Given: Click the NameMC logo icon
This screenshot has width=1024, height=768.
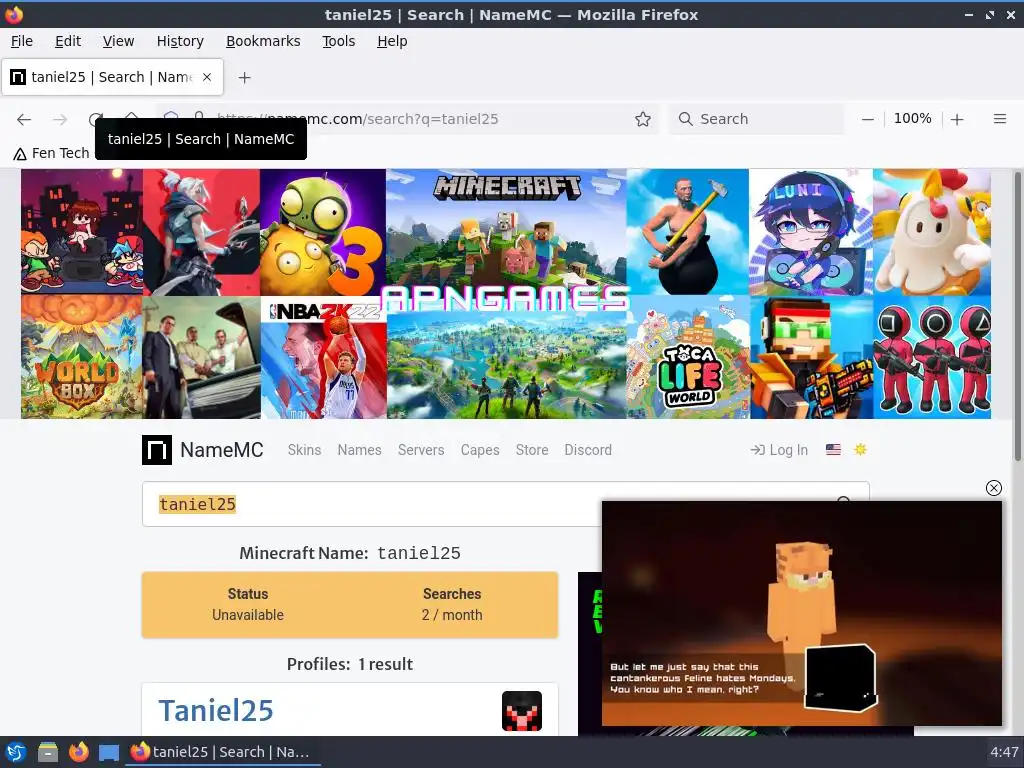Looking at the screenshot, I should (157, 450).
